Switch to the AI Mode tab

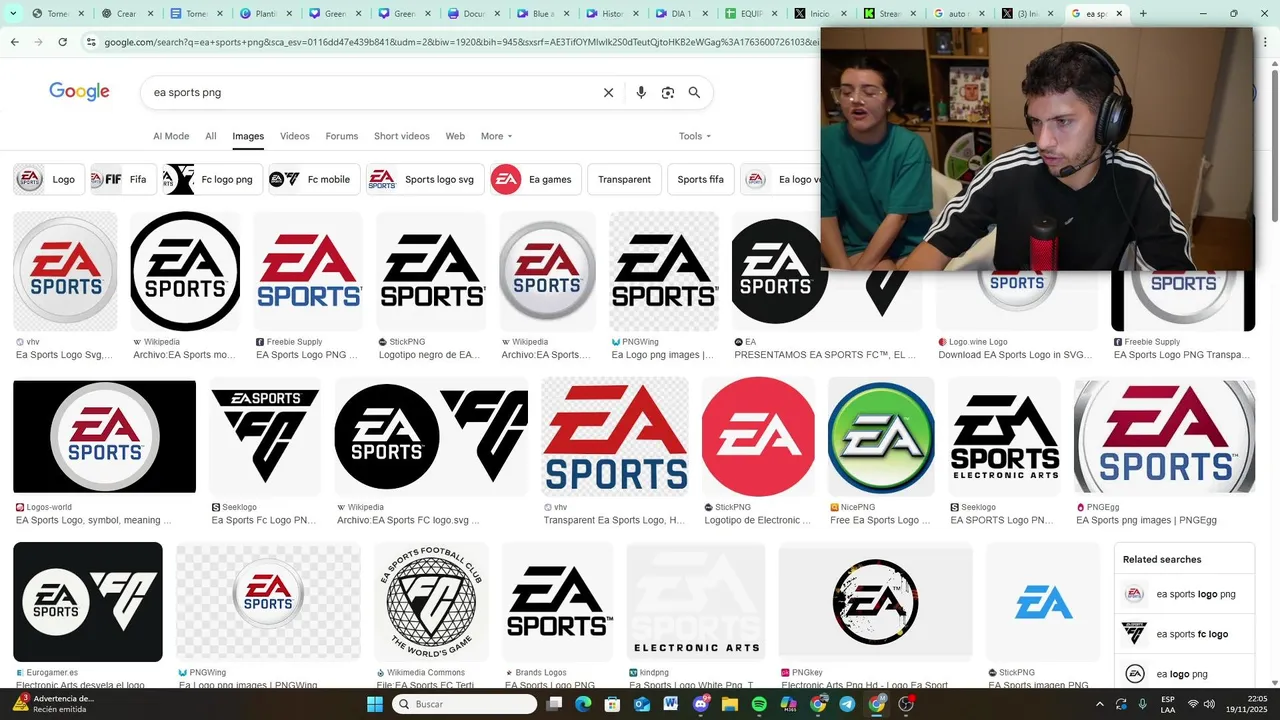pyautogui.click(x=171, y=136)
